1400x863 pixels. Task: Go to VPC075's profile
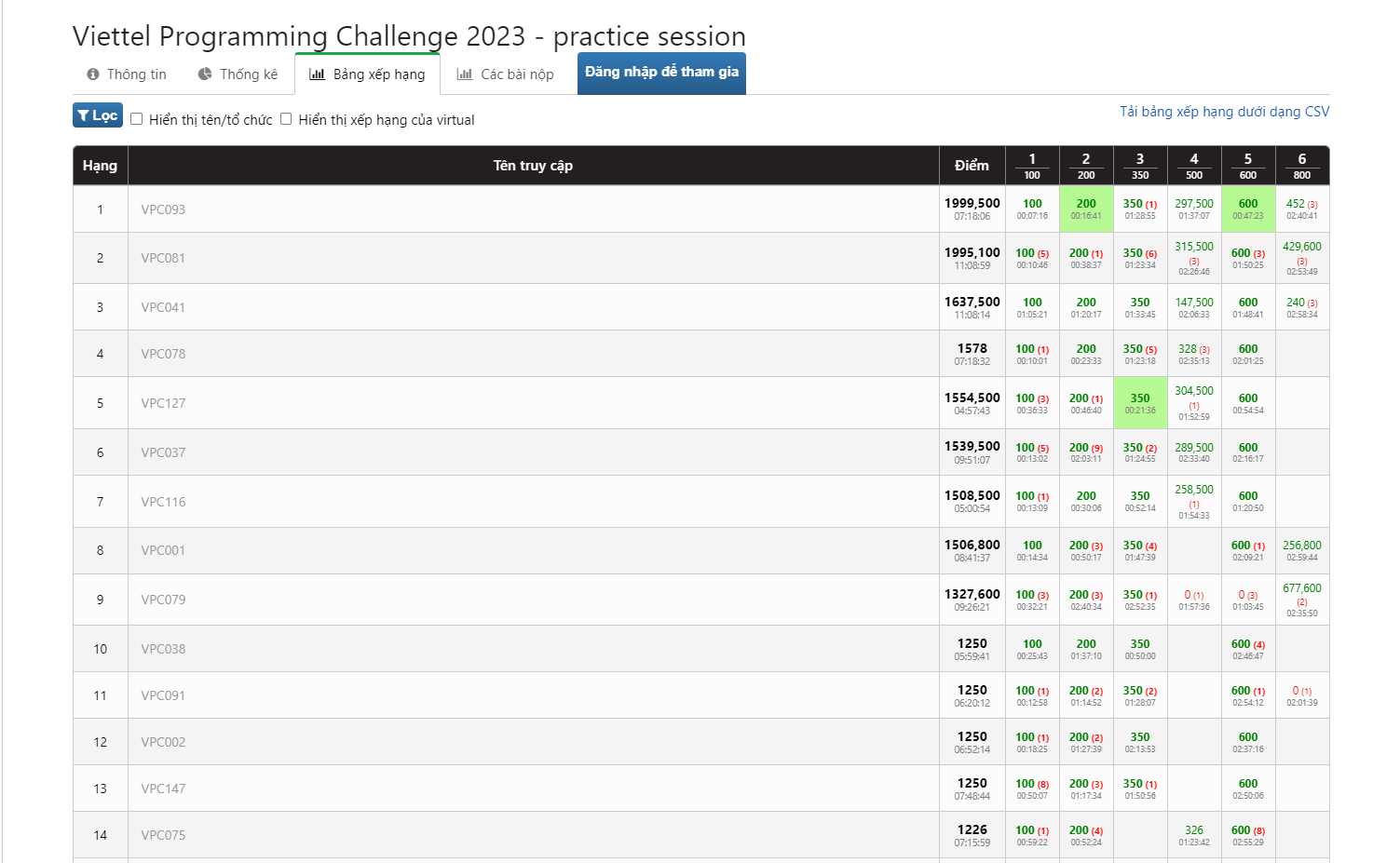163,835
